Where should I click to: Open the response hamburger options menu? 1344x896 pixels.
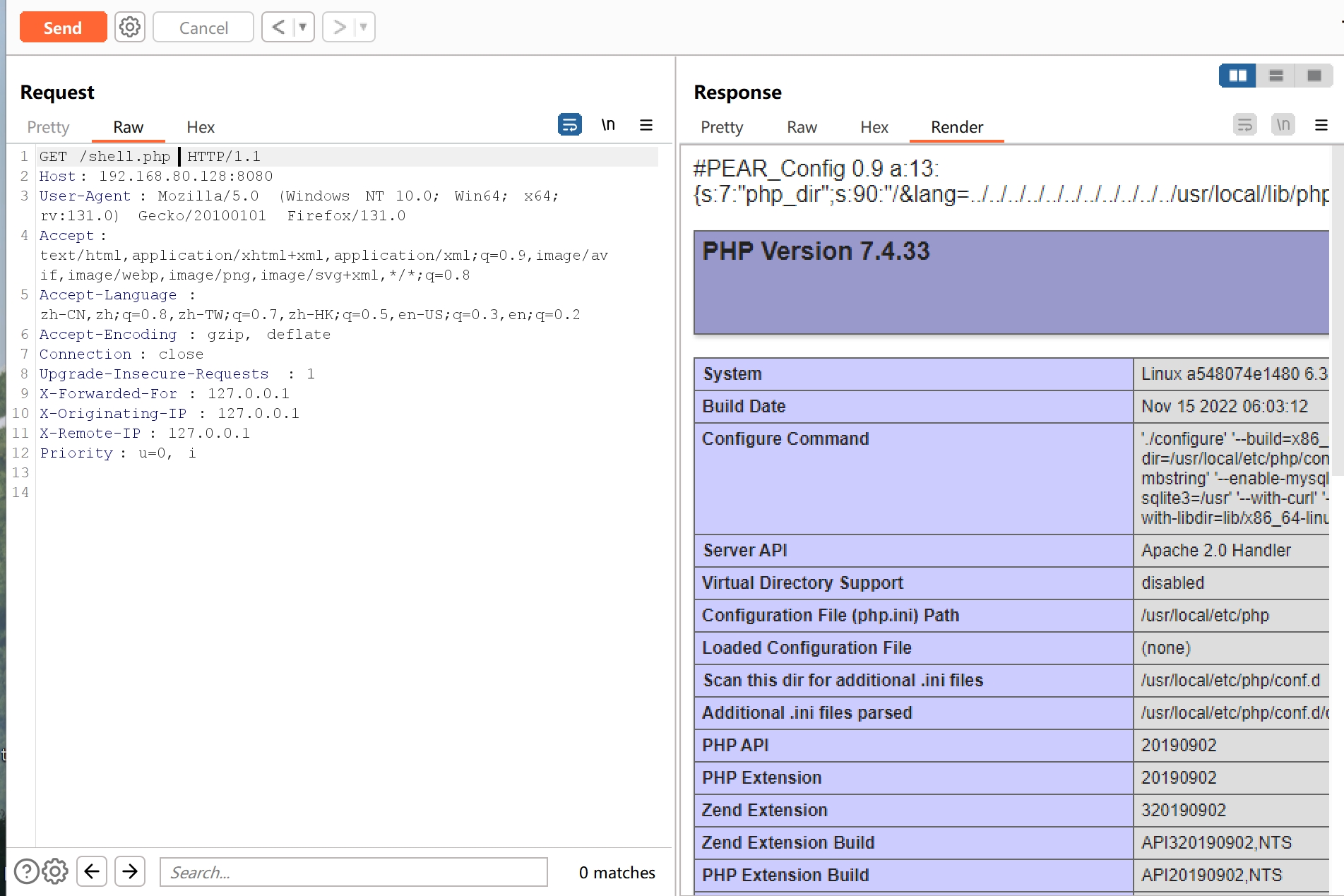[1321, 125]
